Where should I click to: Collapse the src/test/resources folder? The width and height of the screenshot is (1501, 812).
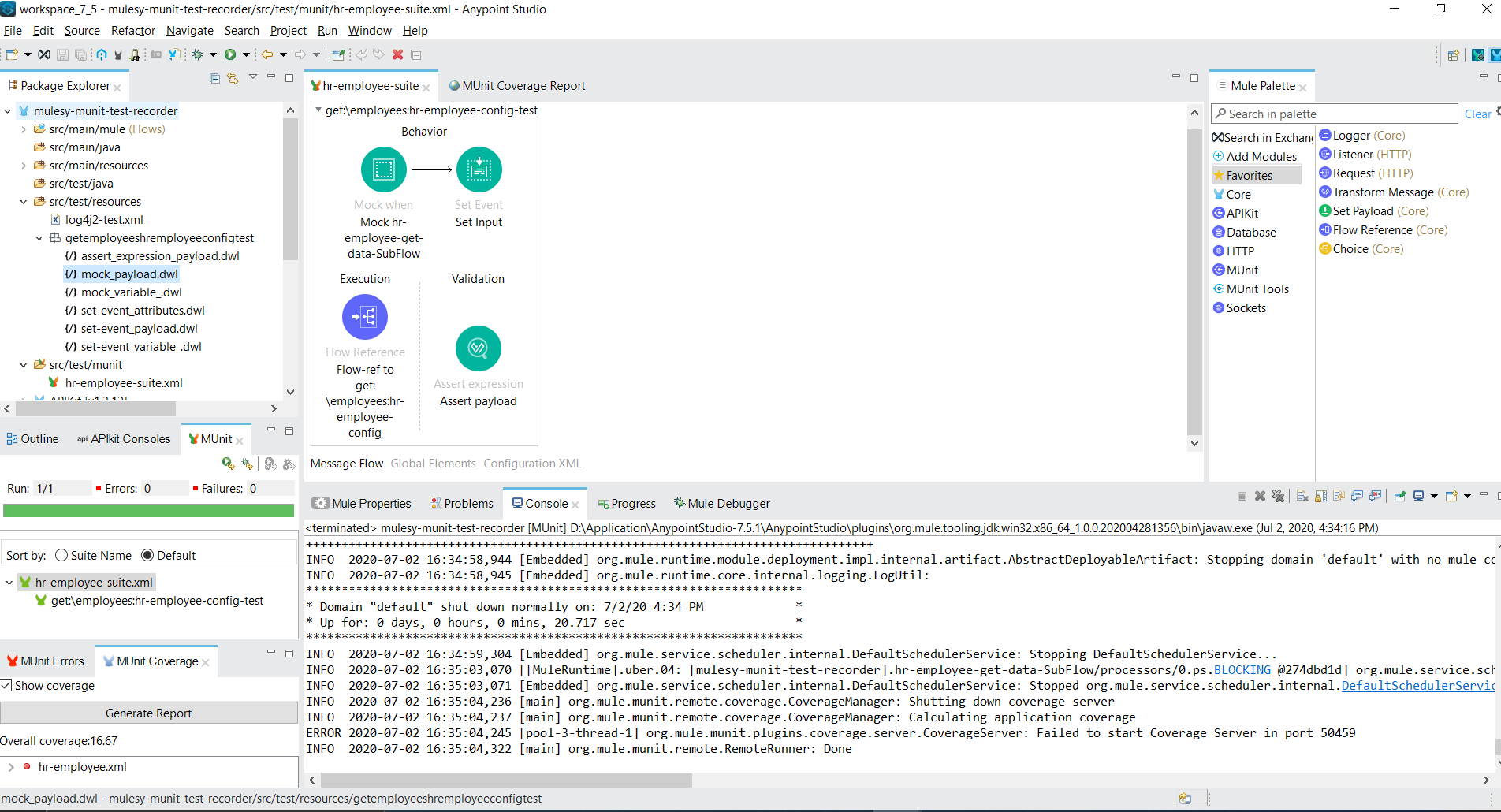coord(24,202)
